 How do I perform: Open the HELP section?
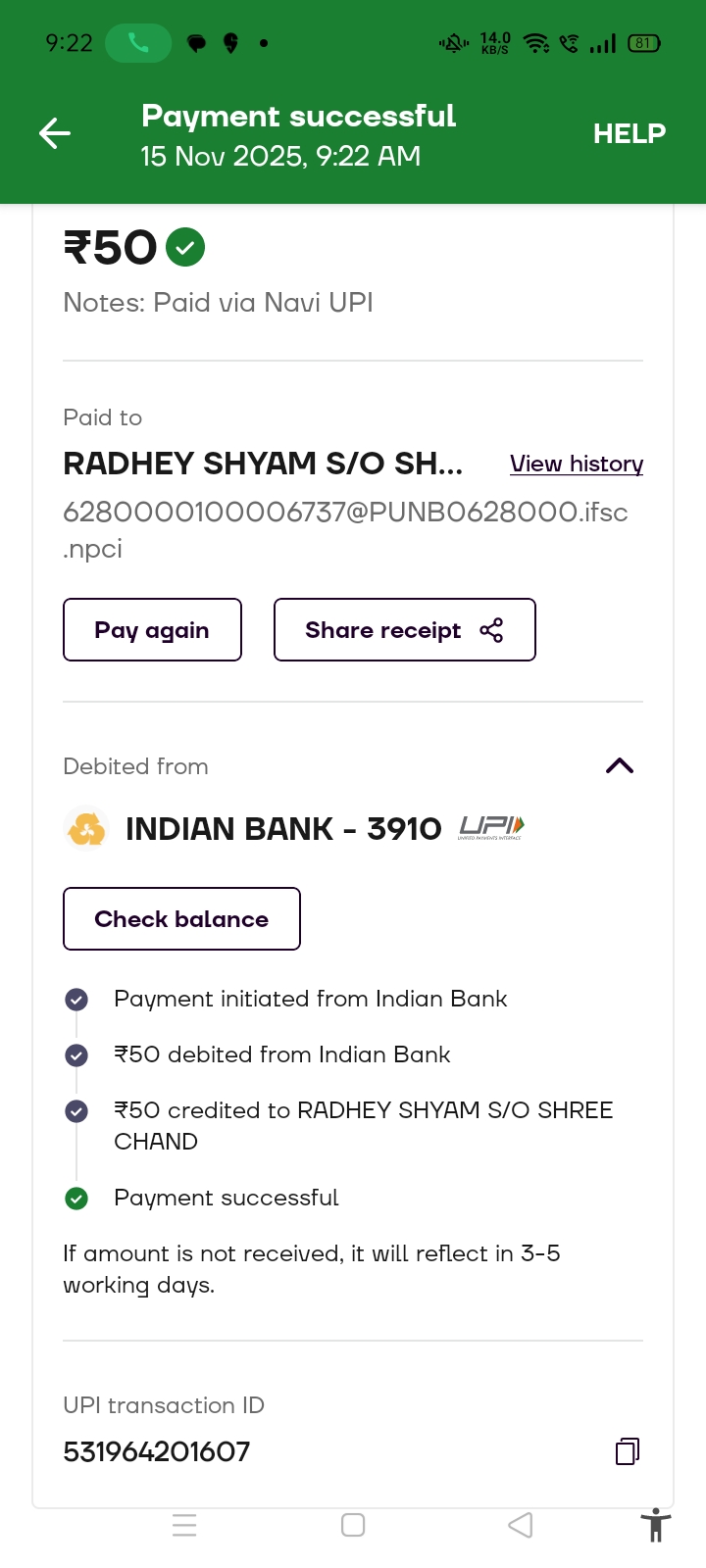629,133
